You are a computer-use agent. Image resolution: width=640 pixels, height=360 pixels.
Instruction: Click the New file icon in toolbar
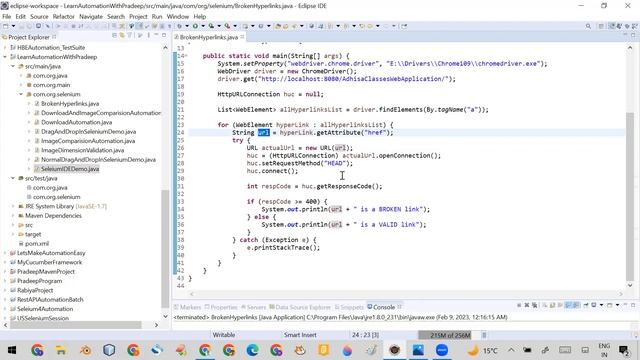pos(6,26)
